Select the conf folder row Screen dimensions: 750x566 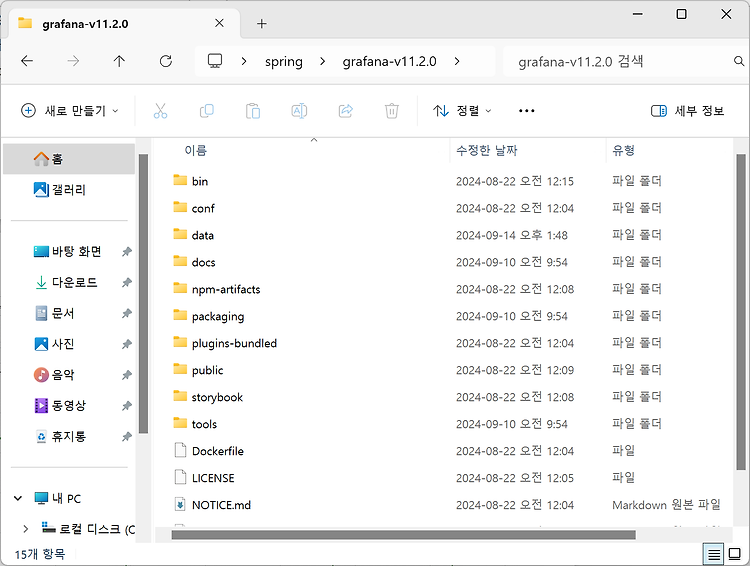pos(445,208)
